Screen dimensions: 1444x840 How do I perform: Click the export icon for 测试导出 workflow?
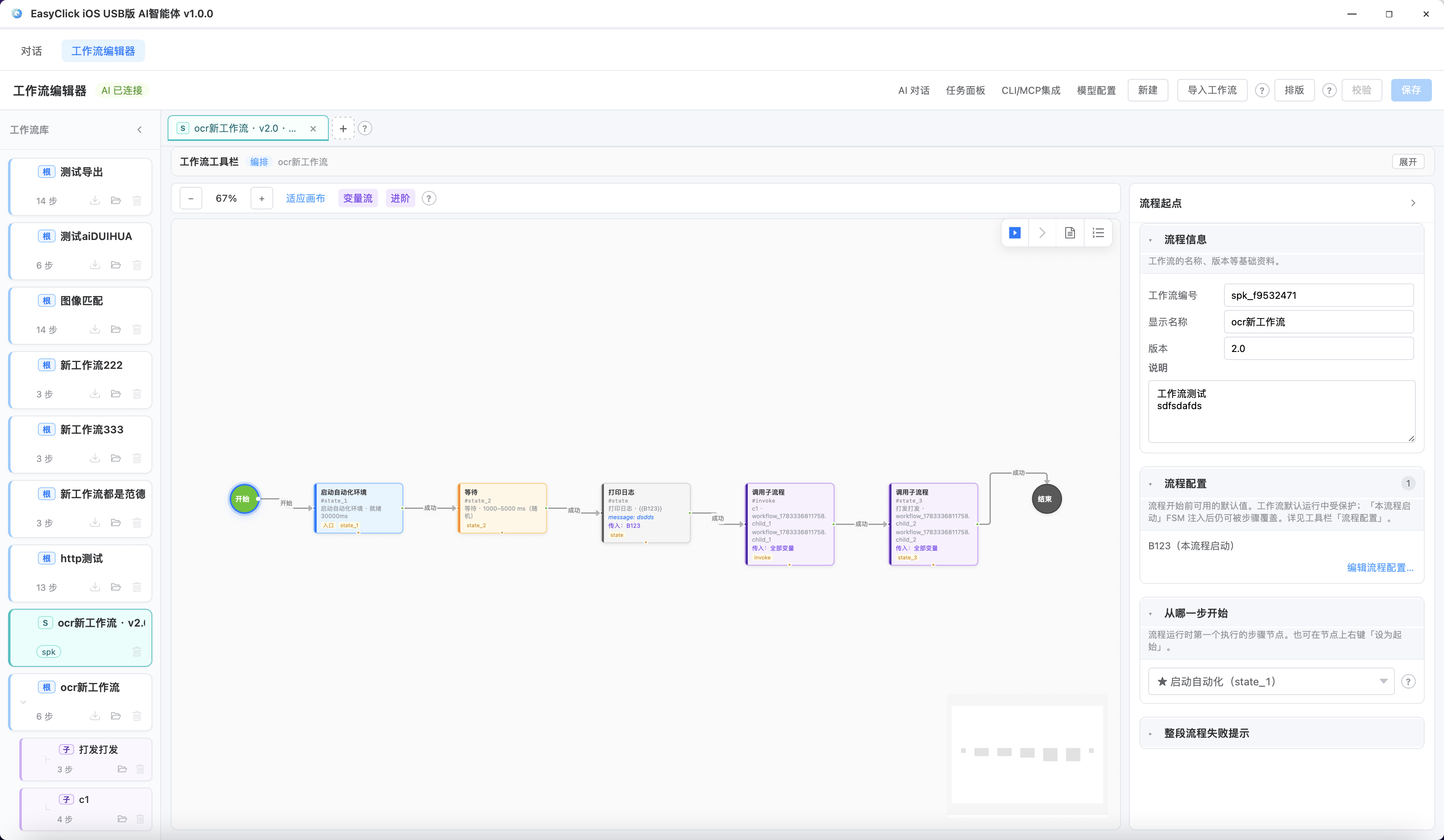(x=95, y=201)
